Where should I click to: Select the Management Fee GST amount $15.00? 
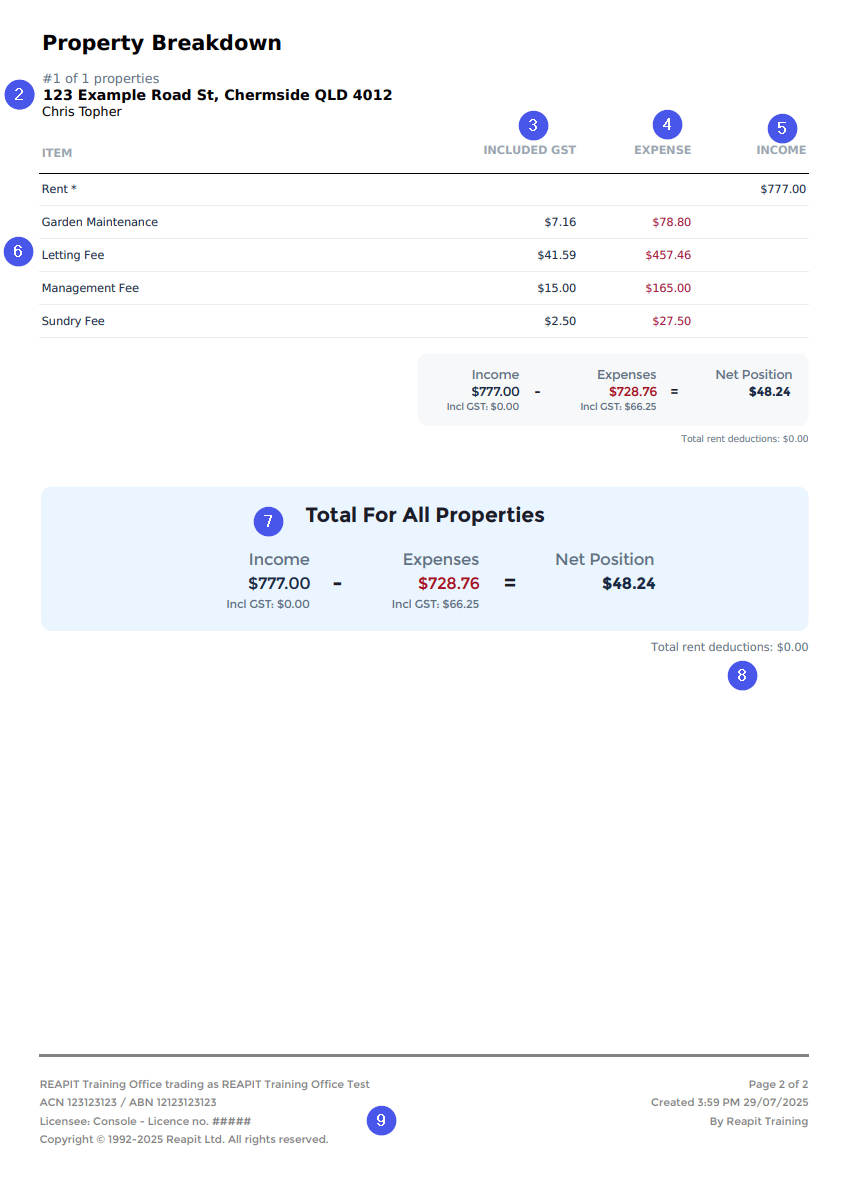point(556,288)
